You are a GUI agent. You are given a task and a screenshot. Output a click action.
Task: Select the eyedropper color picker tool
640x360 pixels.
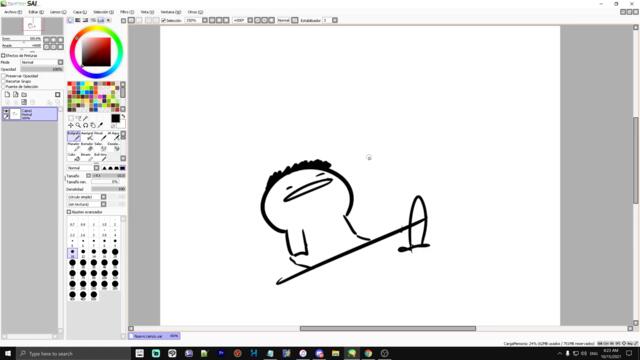click(x=100, y=125)
